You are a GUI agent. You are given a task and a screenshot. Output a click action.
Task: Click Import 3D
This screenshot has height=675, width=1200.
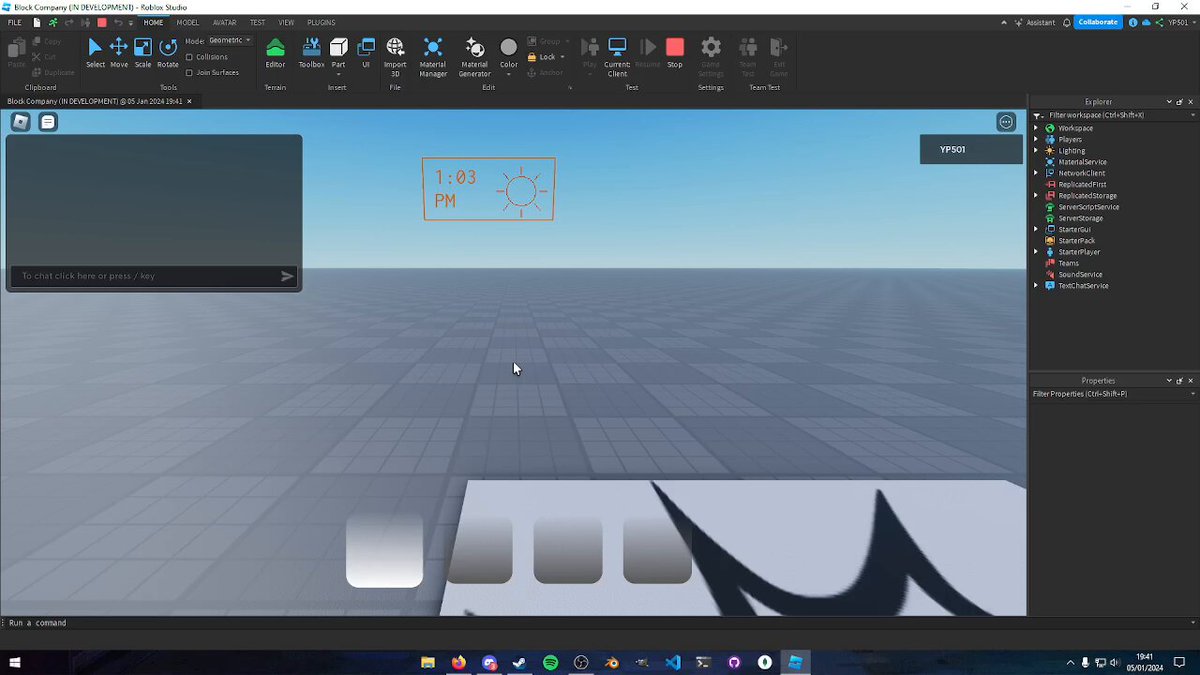[x=395, y=57]
